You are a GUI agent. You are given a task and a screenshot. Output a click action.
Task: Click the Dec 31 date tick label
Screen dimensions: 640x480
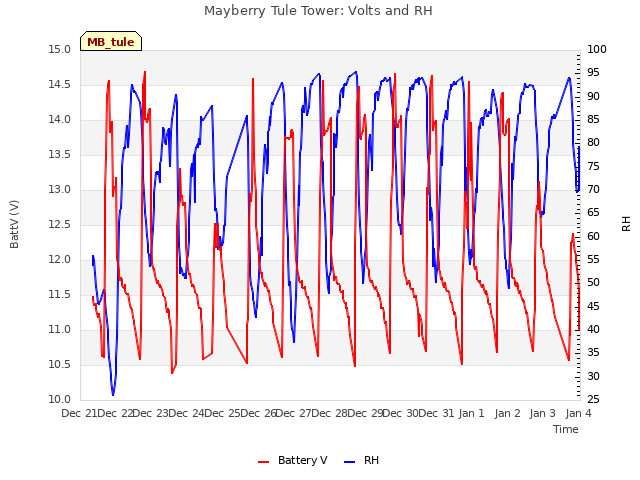click(437, 413)
